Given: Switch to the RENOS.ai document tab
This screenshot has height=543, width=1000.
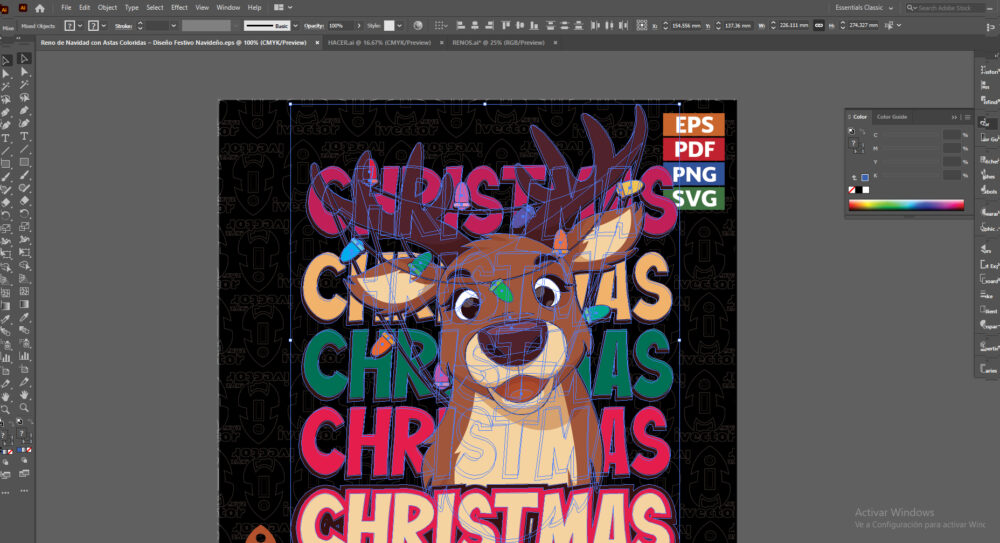Looking at the screenshot, I should pyautogui.click(x=498, y=43).
